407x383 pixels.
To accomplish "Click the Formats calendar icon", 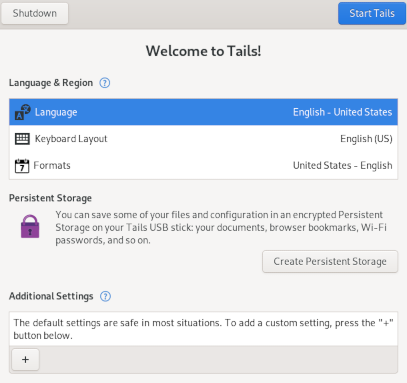I will click(22, 166).
